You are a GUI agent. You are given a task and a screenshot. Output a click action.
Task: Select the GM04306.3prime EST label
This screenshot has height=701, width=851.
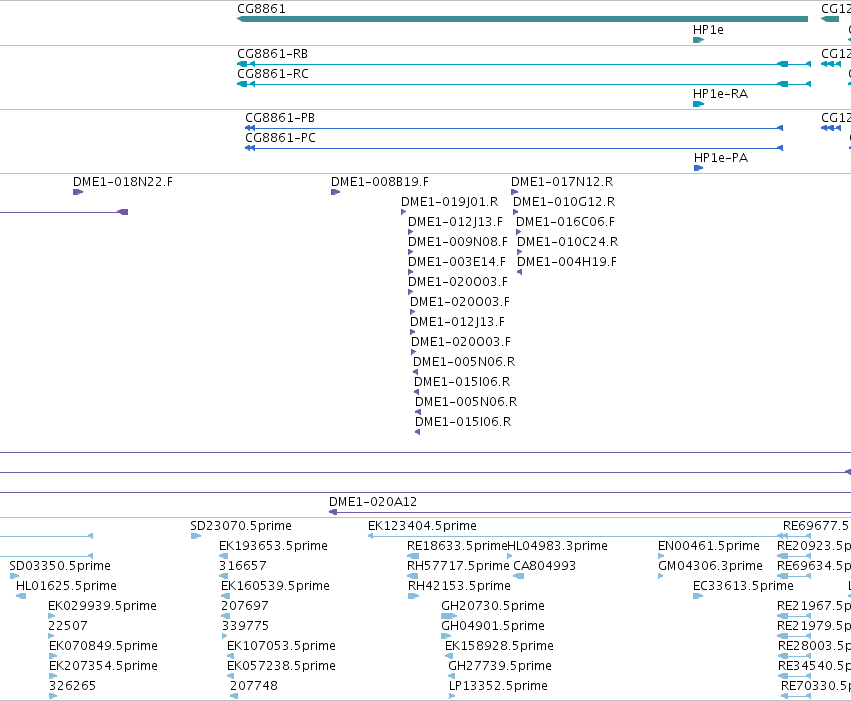click(710, 566)
